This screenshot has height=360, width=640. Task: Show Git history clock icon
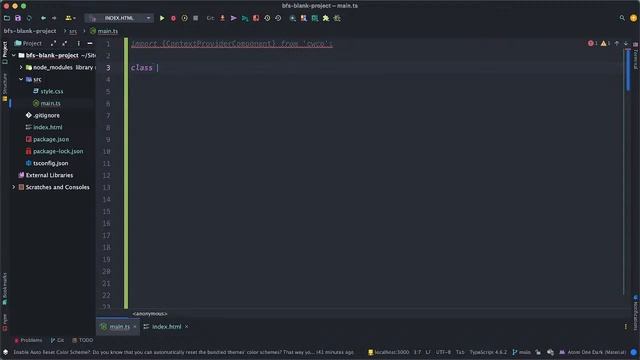(x=267, y=18)
